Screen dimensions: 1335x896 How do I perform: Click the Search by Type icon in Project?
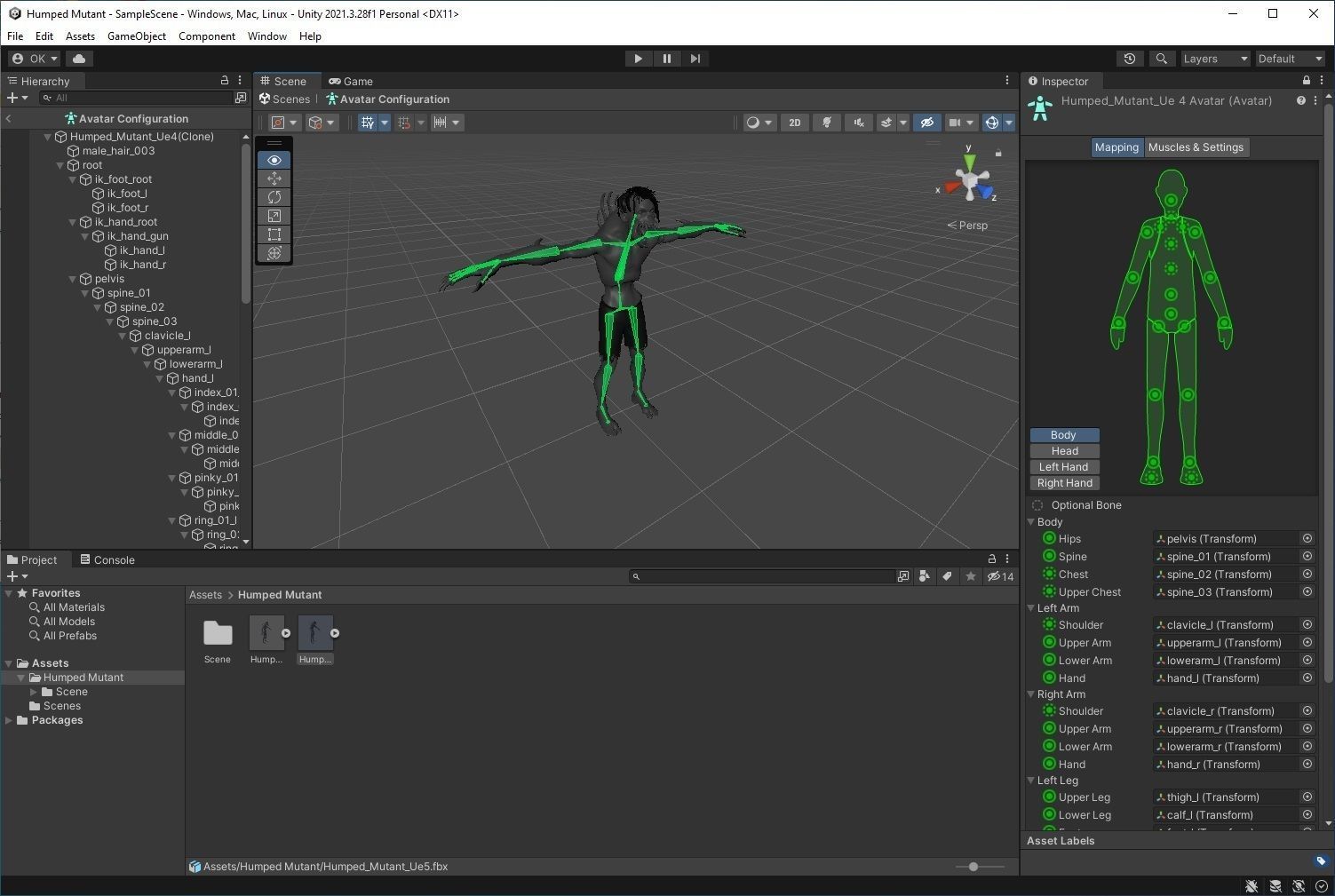pos(925,576)
